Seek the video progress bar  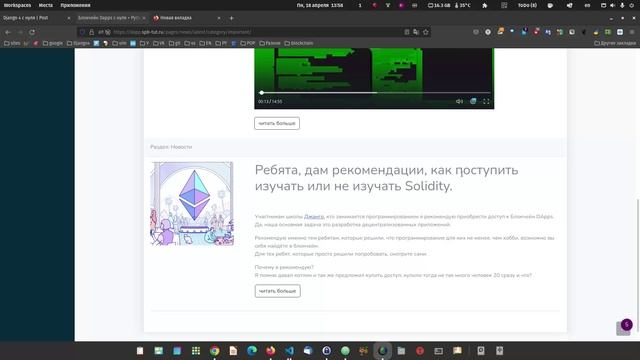point(374,93)
